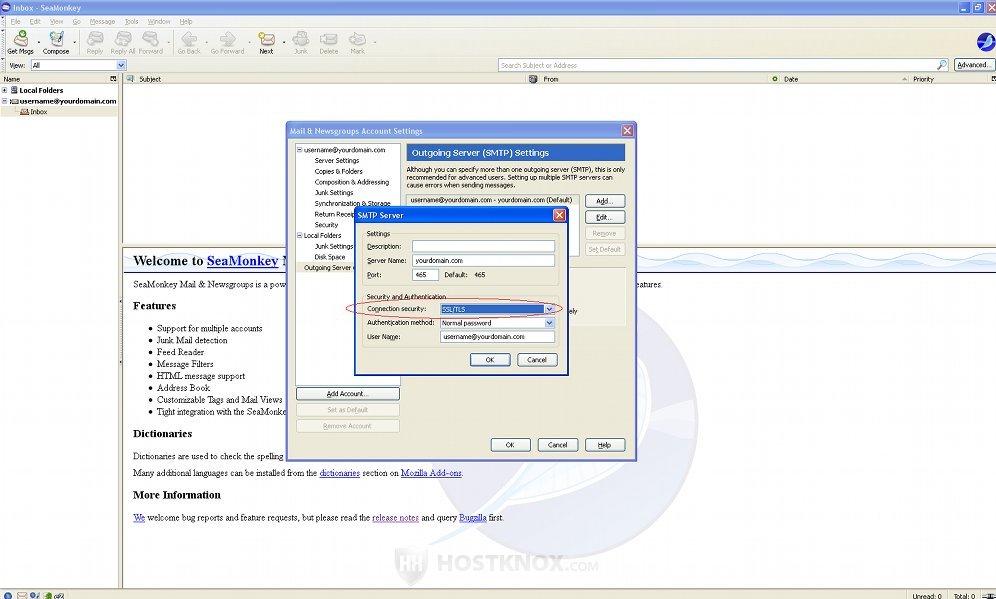The height and width of the screenshot is (599, 996).
Task: Open the Message menu
Action: pyautogui.click(x=102, y=22)
